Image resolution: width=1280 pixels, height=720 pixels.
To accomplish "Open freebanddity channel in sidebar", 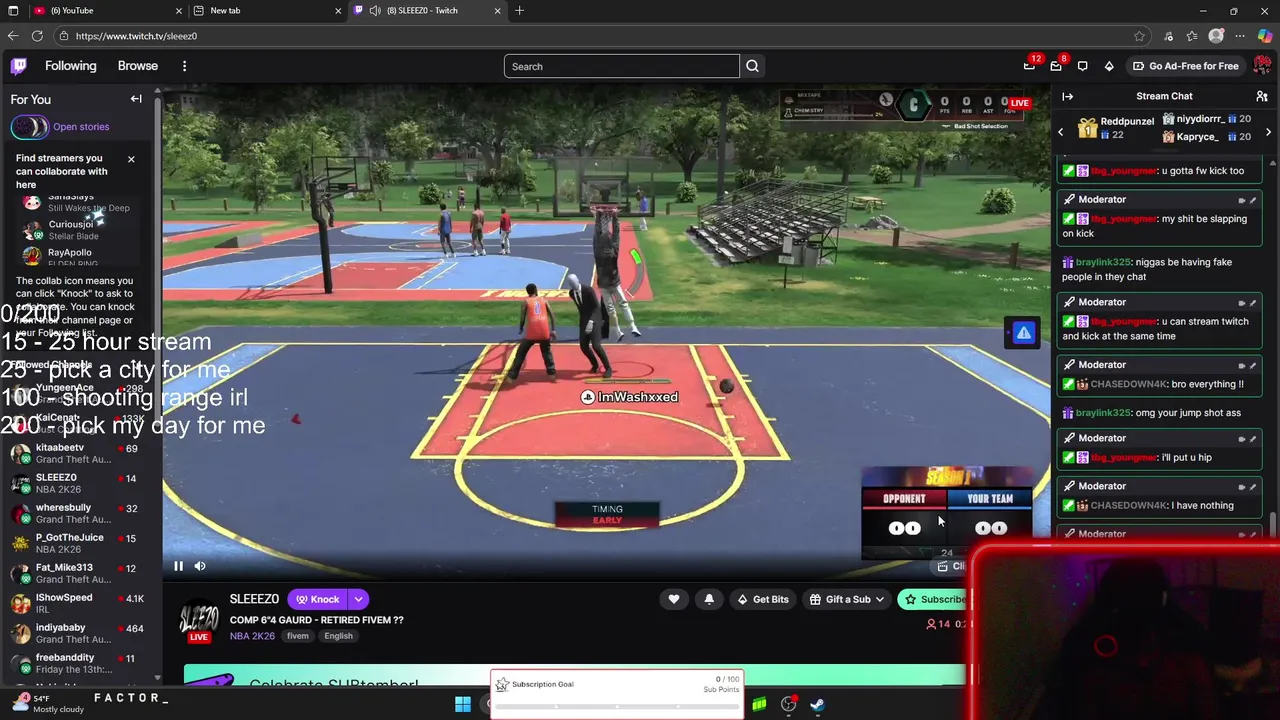I will 78,663.
